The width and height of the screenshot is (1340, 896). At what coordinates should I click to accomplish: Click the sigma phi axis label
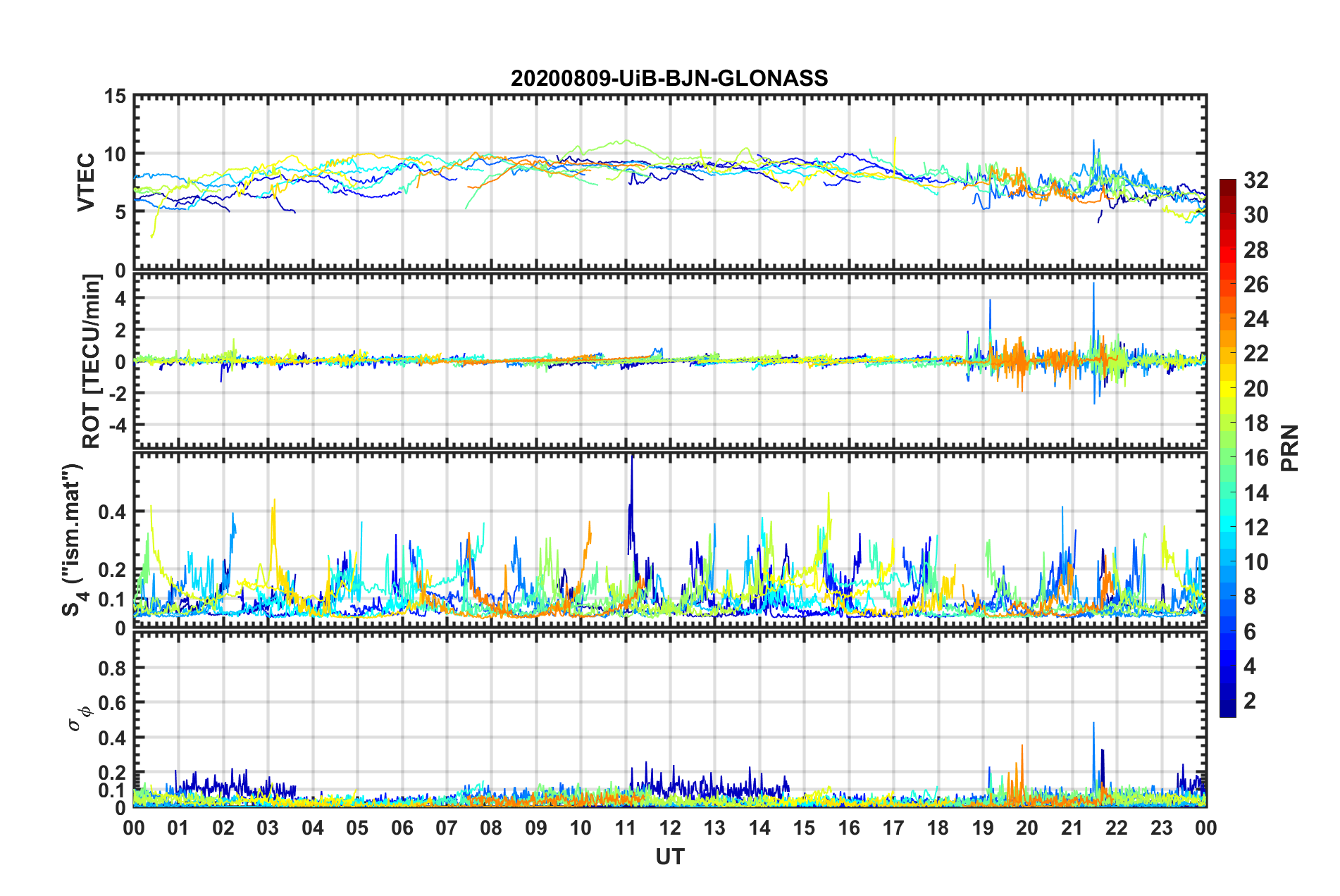coord(80,718)
